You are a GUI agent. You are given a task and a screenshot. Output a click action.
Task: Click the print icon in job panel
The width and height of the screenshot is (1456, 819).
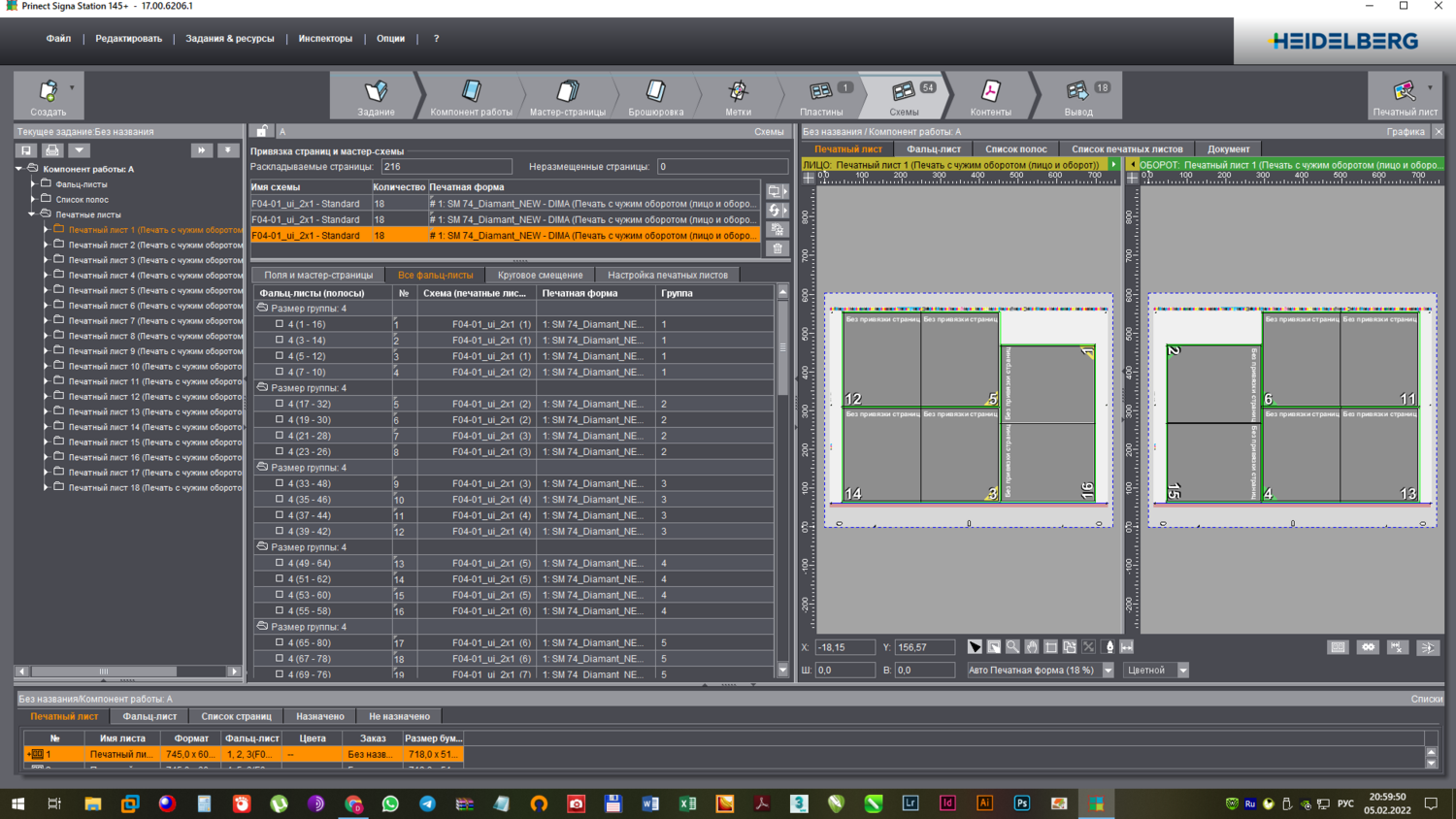click(52, 150)
